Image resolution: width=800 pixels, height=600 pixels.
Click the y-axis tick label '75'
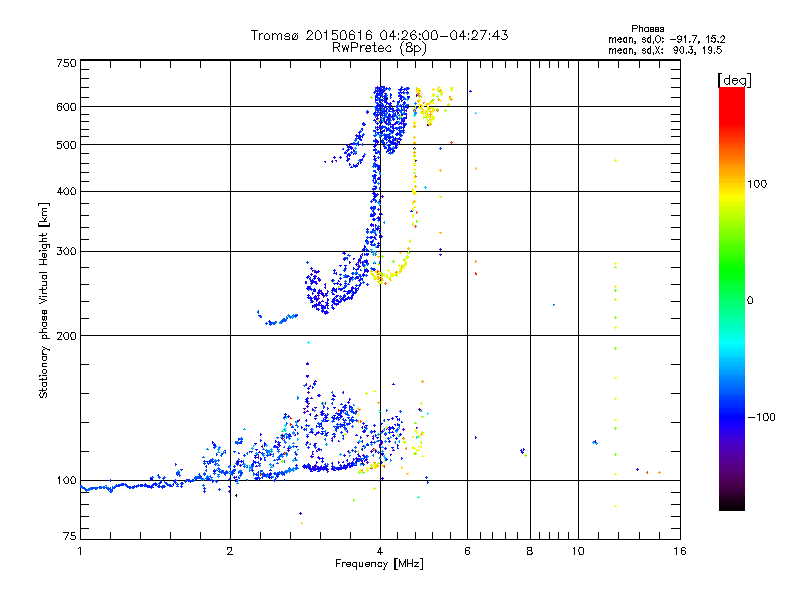(x=70, y=536)
